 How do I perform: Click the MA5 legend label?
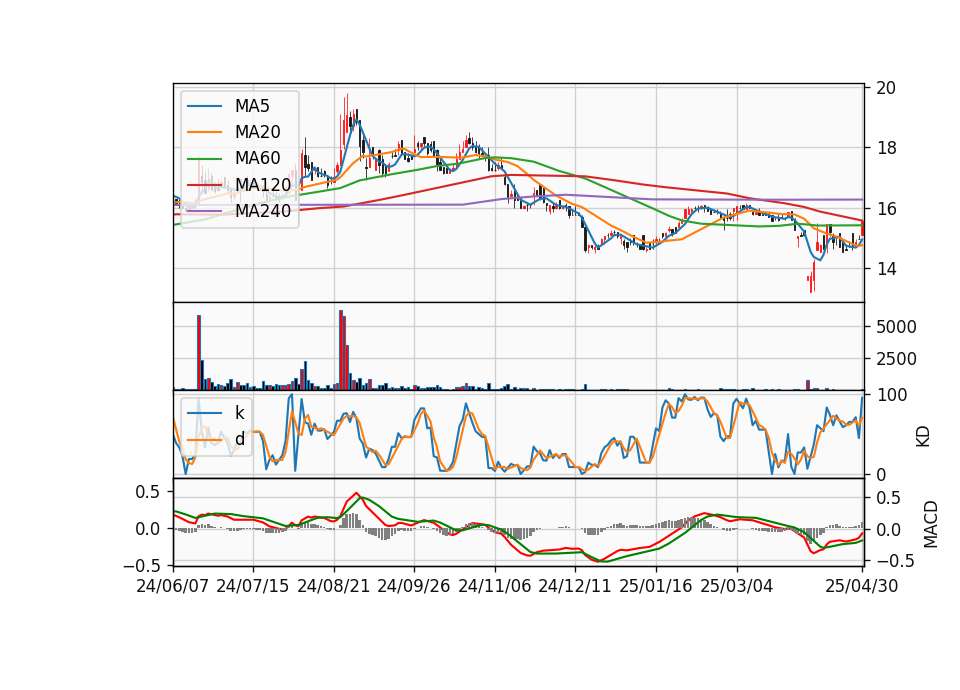coord(252,106)
